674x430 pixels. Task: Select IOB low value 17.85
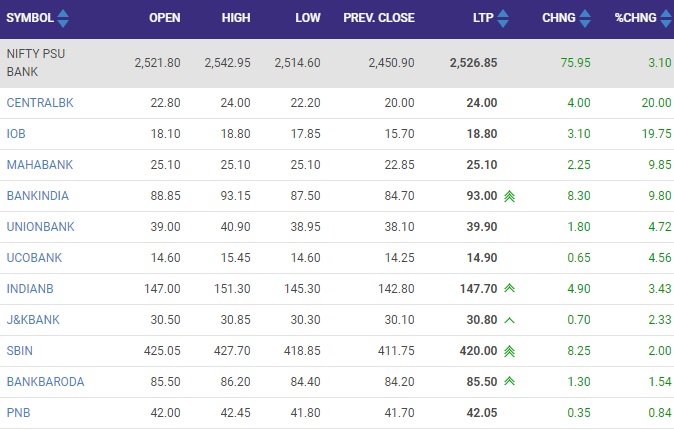pos(306,134)
